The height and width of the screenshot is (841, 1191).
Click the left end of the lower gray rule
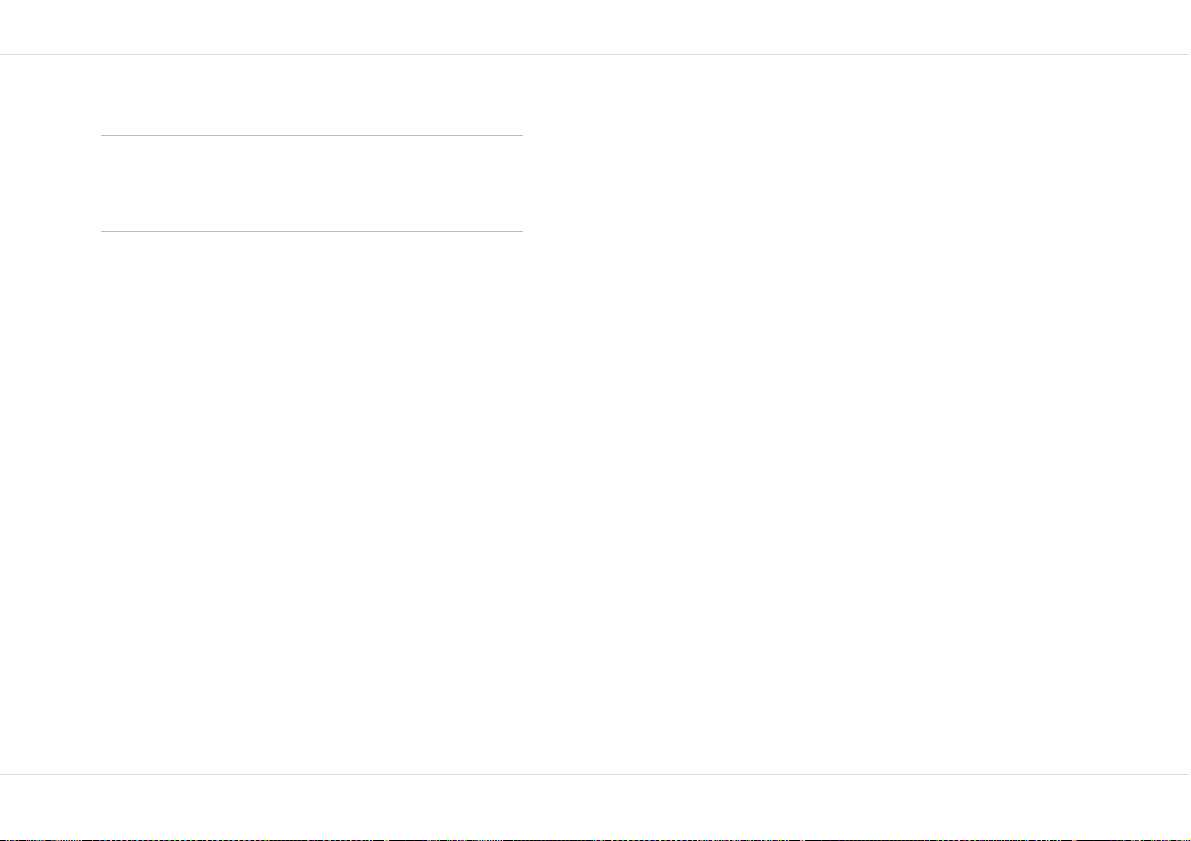pos(104,231)
